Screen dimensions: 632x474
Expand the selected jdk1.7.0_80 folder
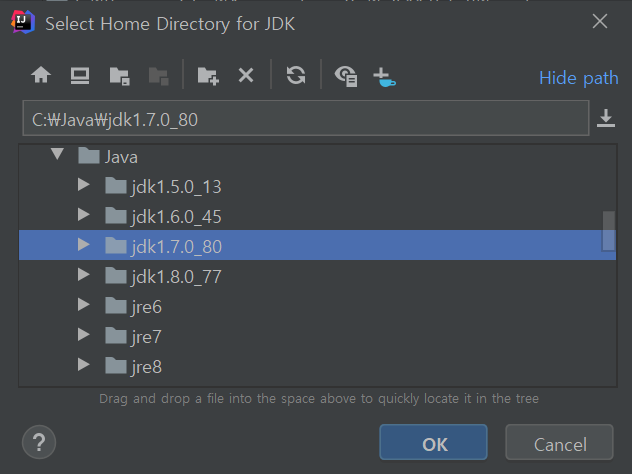[x=83, y=244]
